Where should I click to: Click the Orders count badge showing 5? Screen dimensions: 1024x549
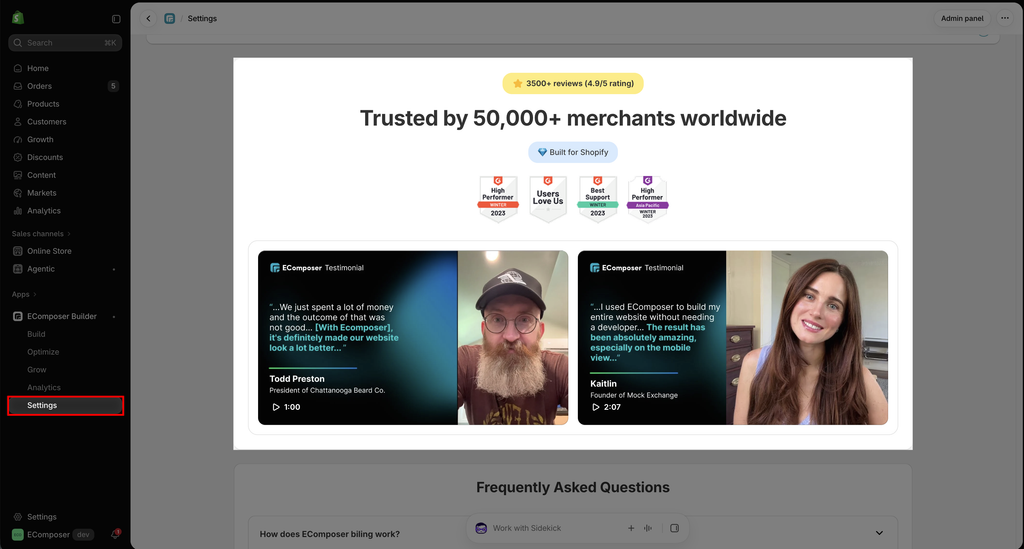[x=113, y=86]
